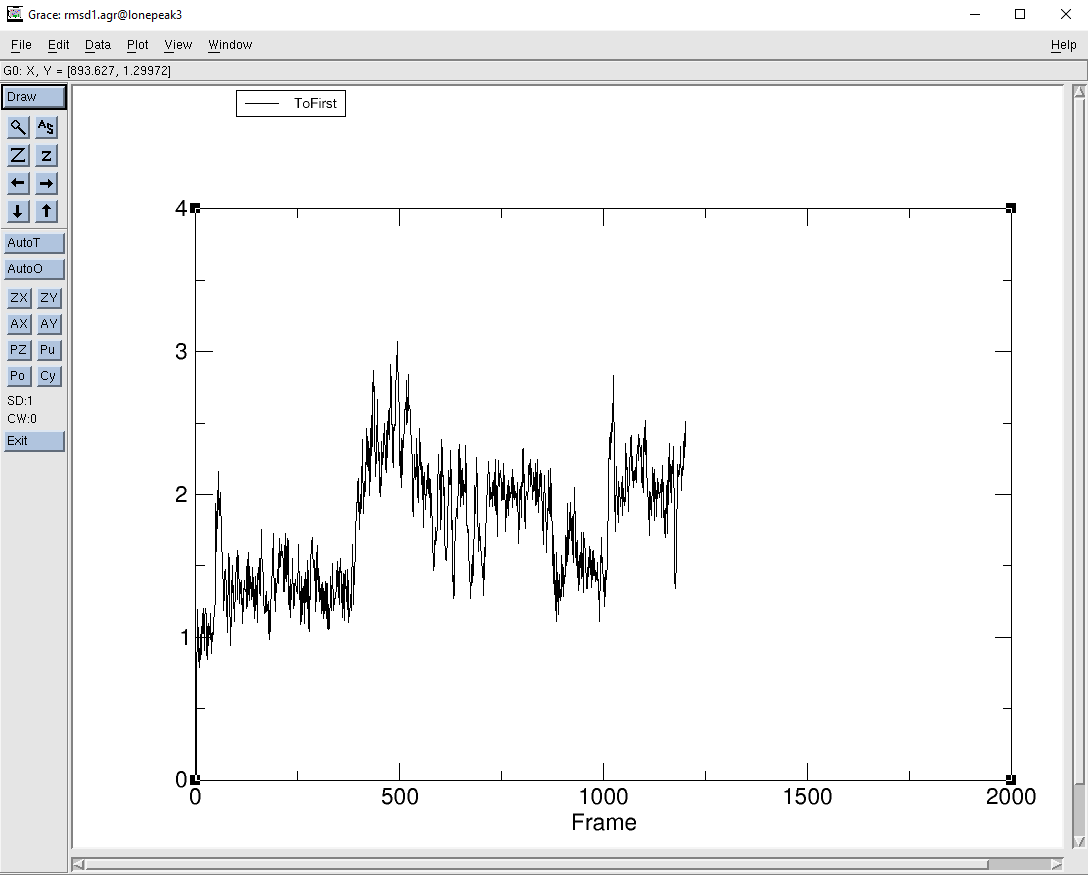This screenshot has height=875, width=1088.
Task: Select the magnifier zoom tool
Action: tap(17, 127)
